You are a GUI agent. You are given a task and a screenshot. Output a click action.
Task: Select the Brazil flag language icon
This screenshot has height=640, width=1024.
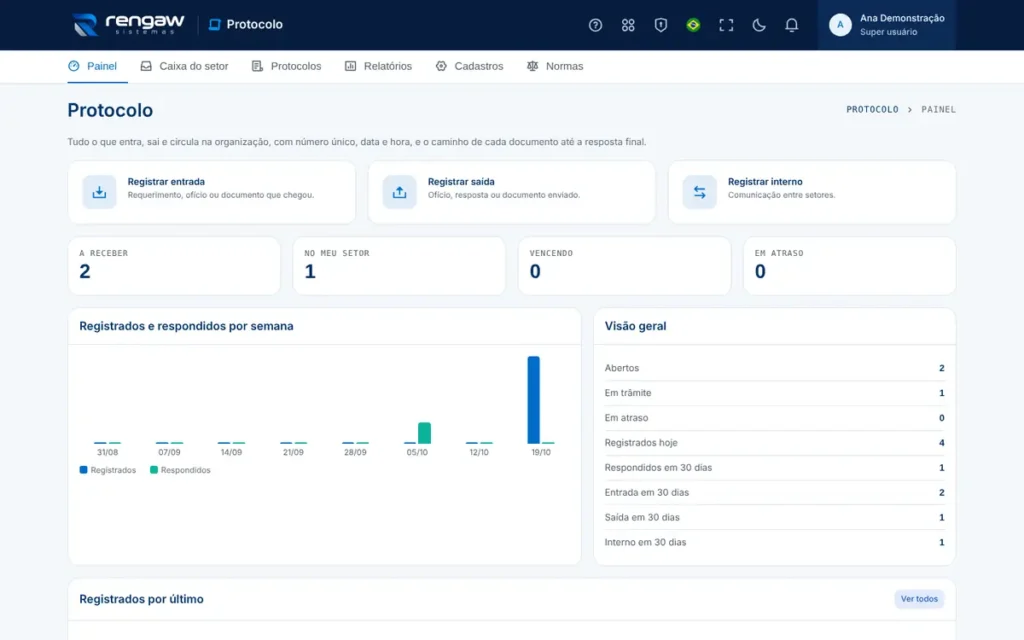coord(694,25)
